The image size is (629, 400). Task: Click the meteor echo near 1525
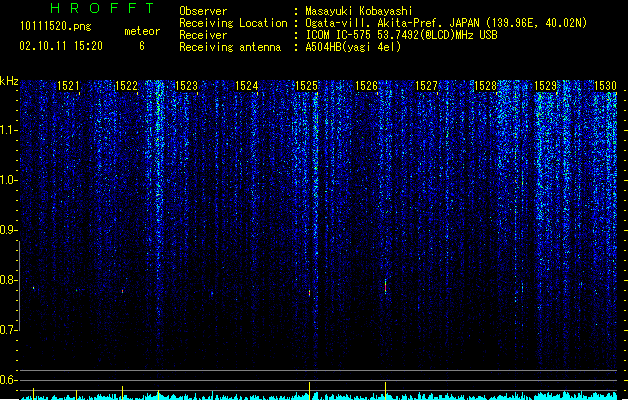[x=309, y=293]
